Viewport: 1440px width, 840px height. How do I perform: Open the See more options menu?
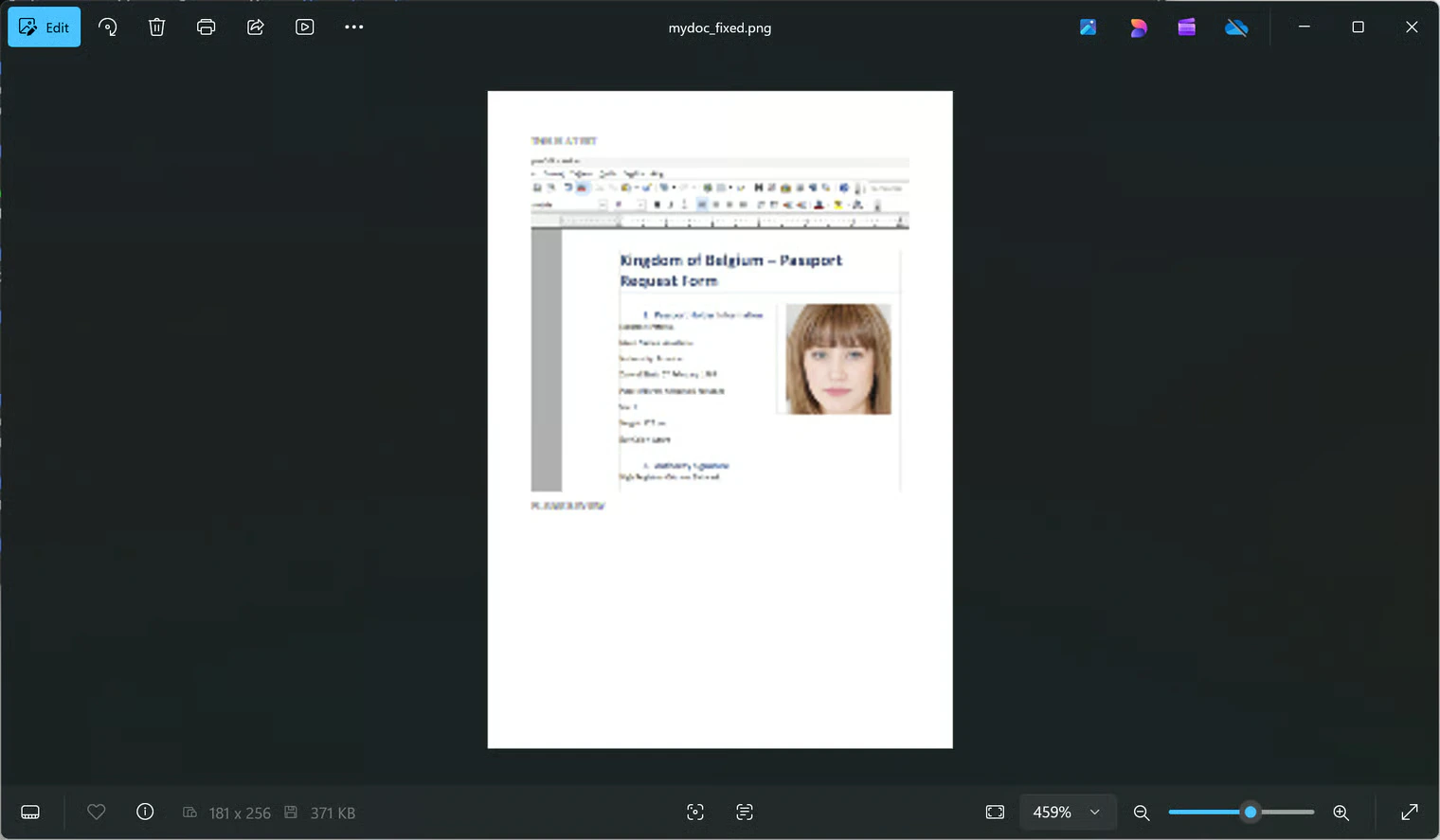tap(354, 27)
